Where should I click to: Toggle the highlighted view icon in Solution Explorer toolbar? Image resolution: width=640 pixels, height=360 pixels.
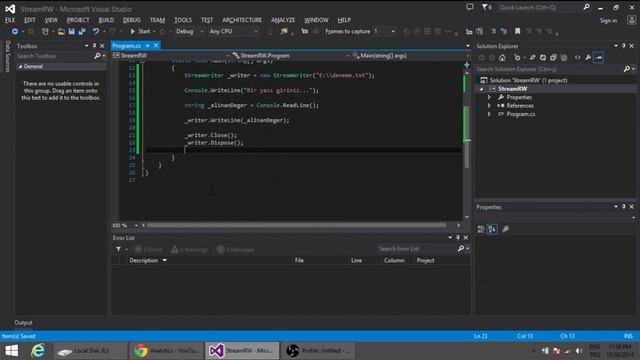(x=599, y=58)
